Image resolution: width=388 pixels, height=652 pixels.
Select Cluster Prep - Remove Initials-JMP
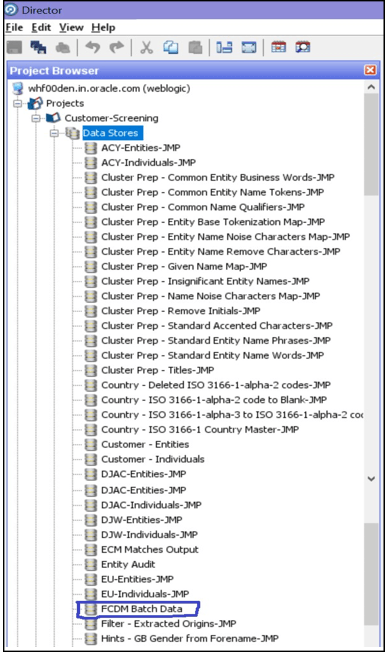point(180,311)
